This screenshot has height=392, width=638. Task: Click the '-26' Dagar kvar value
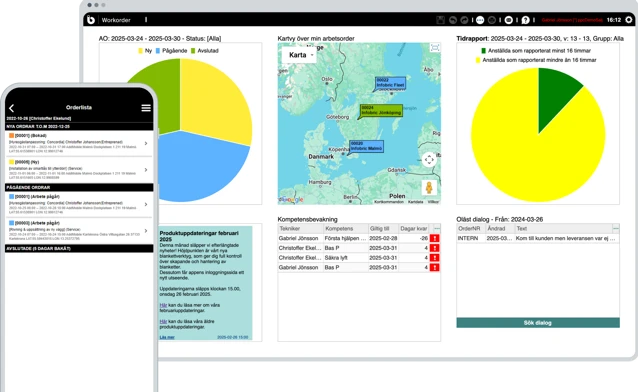(424, 238)
